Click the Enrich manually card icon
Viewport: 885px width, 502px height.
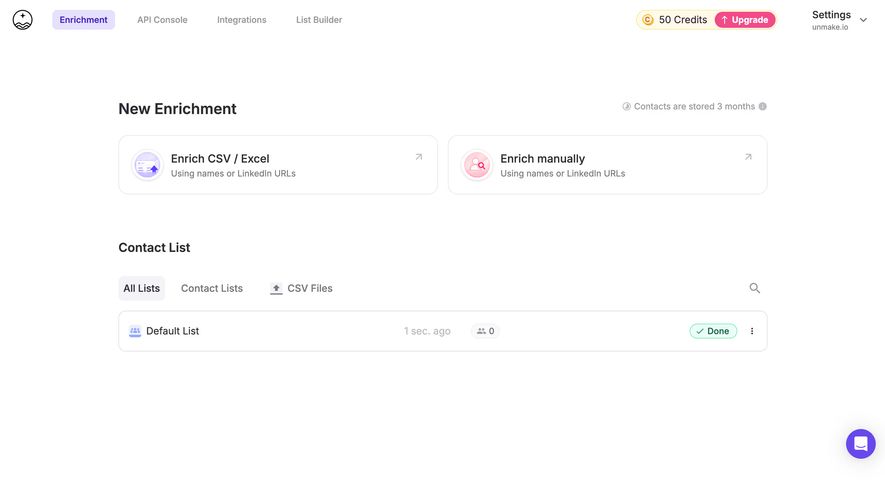click(x=477, y=165)
